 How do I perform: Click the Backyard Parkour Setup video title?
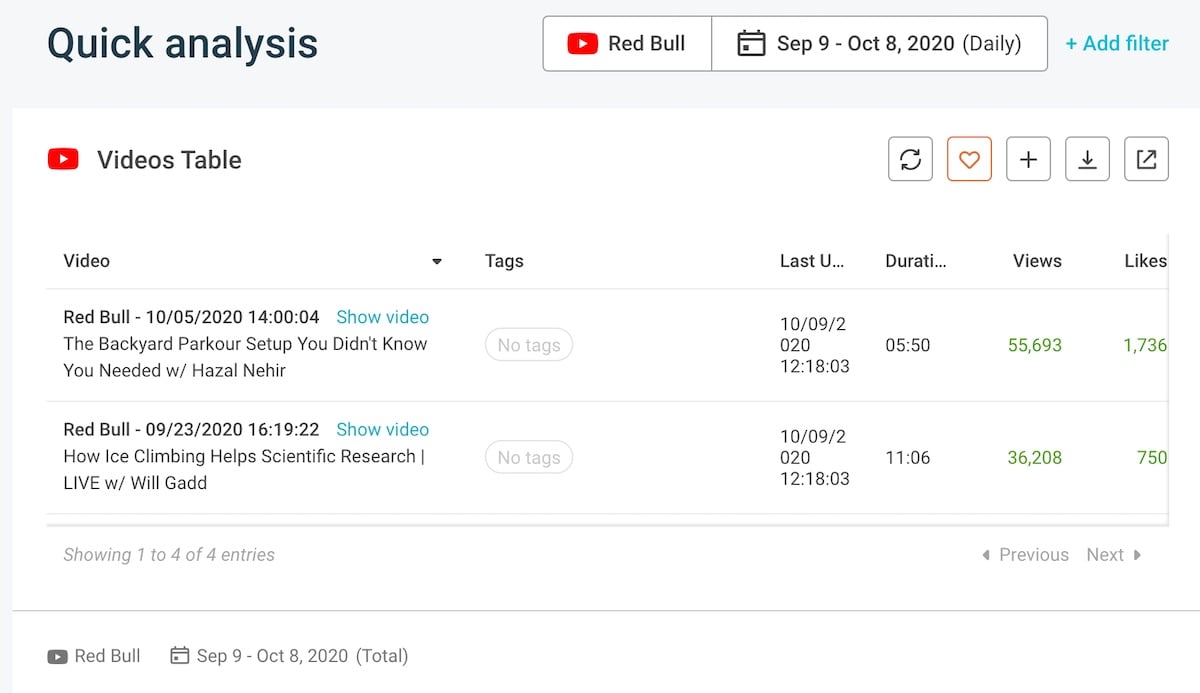(245, 357)
